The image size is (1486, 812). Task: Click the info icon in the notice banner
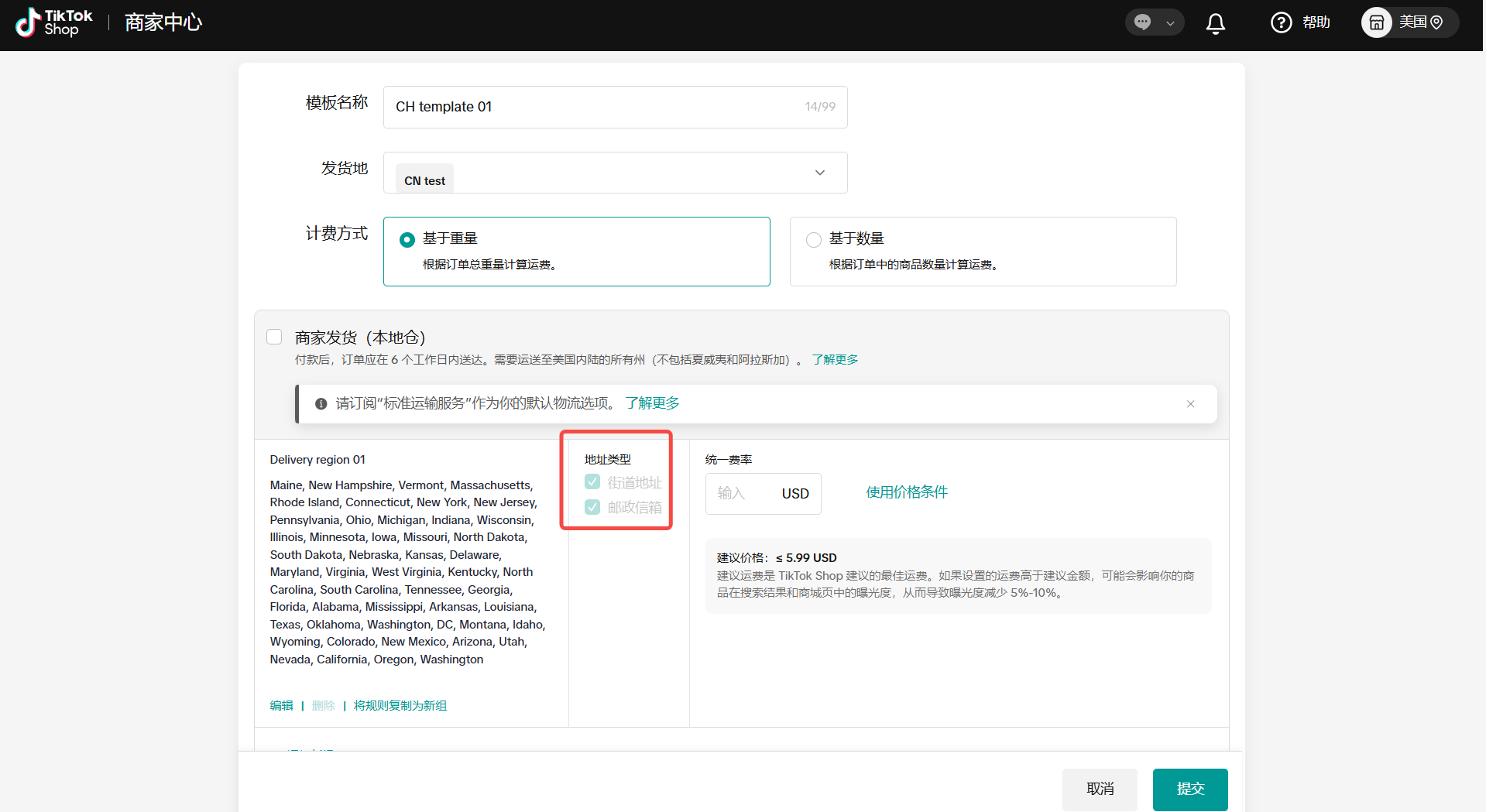321,404
